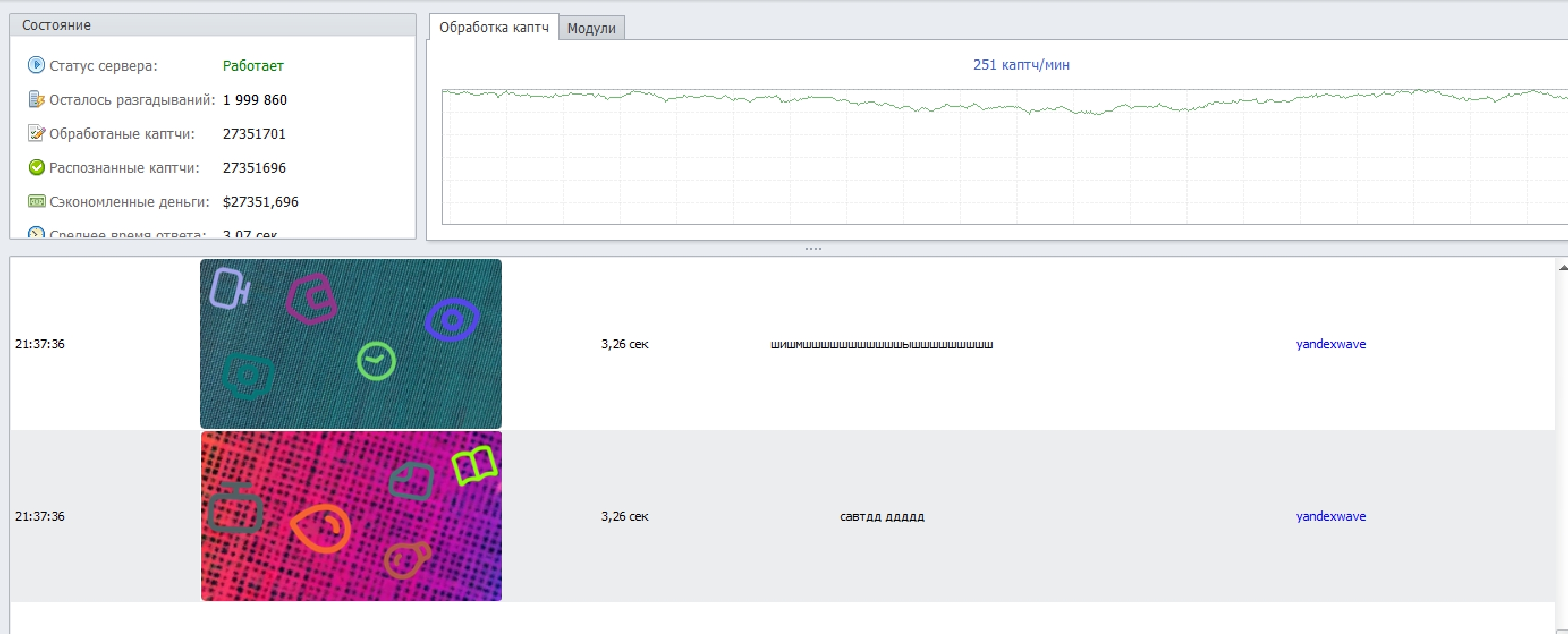Click the pink captcha image thumbnail
The height and width of the screenshot is (634, 1568).
tap(350, 516)
